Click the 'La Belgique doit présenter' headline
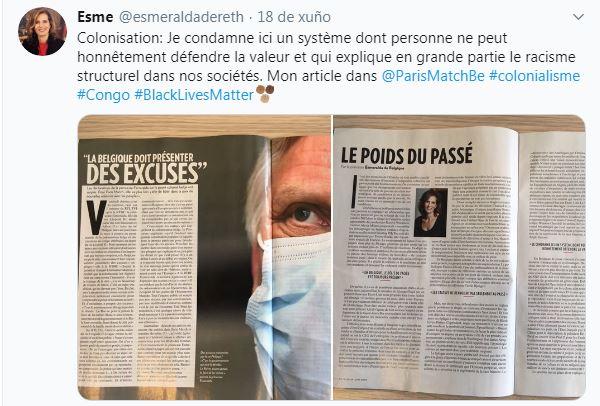 tap(140, 158)
